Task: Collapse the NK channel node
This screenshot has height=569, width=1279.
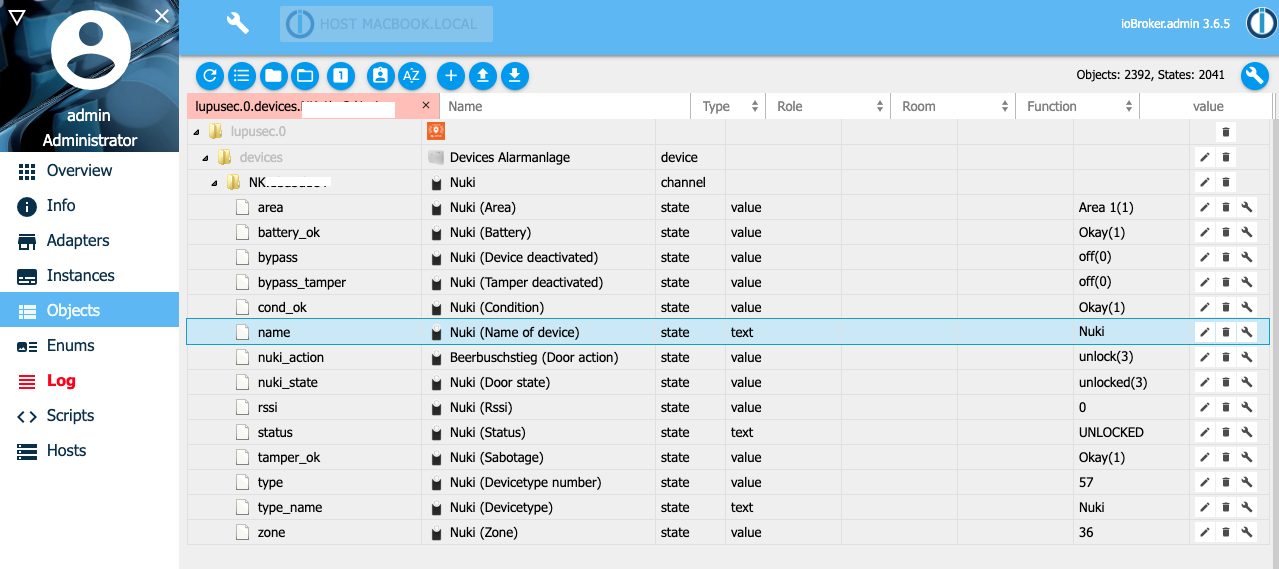Action: click(x=213, y=182)
